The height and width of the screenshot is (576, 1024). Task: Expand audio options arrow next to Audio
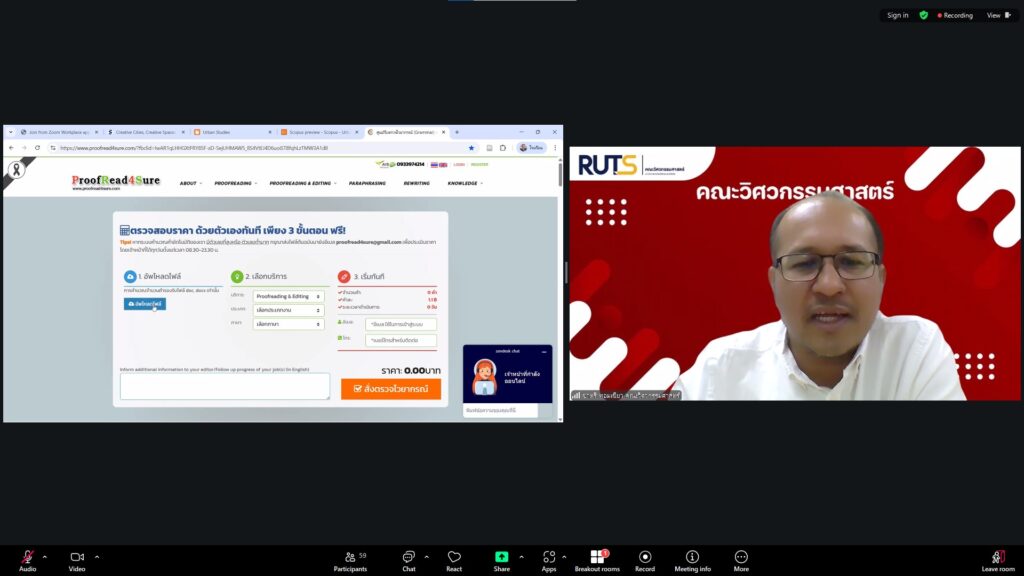(x=45, y=556)
